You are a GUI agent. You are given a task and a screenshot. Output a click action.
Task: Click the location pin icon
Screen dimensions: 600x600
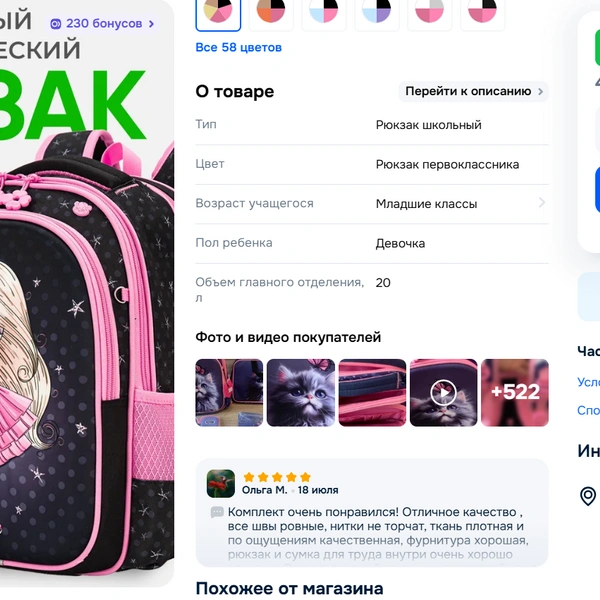pos(588,496)
